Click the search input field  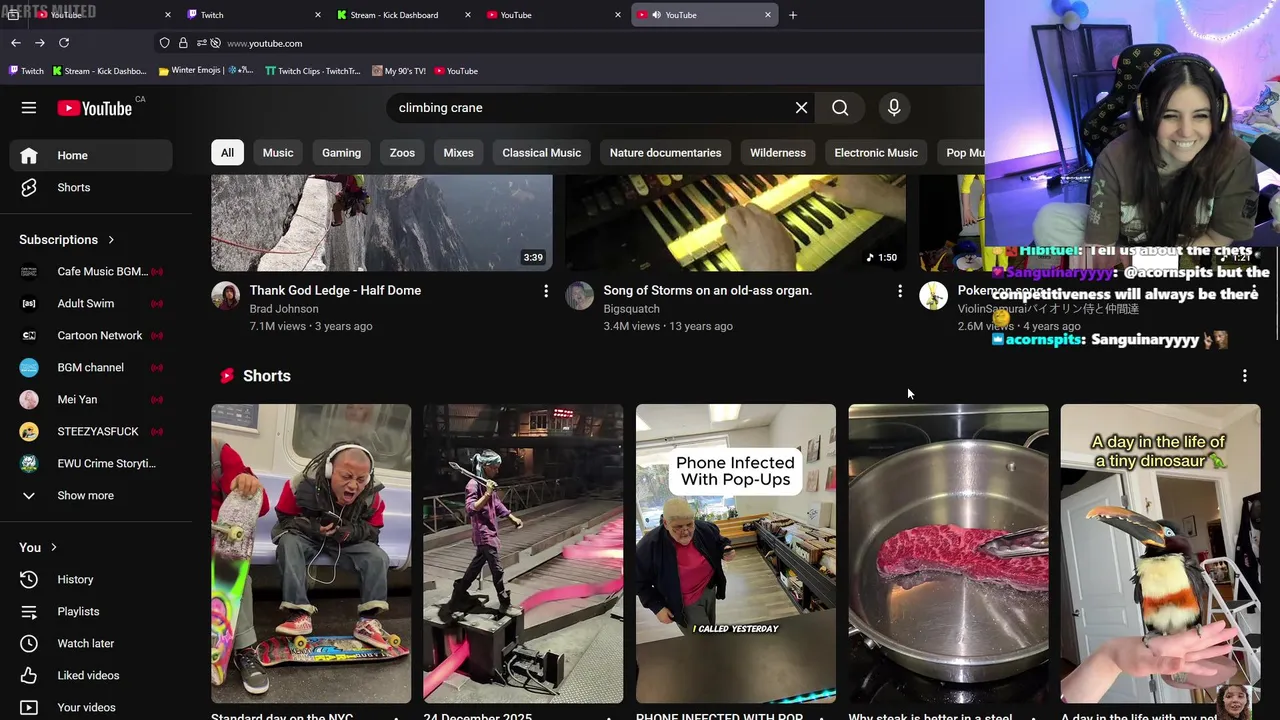click(x=590, y=108)
